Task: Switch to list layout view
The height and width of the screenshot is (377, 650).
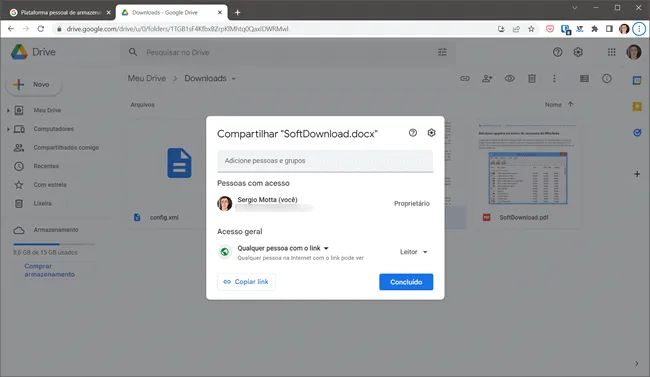Action: point(584,78)
